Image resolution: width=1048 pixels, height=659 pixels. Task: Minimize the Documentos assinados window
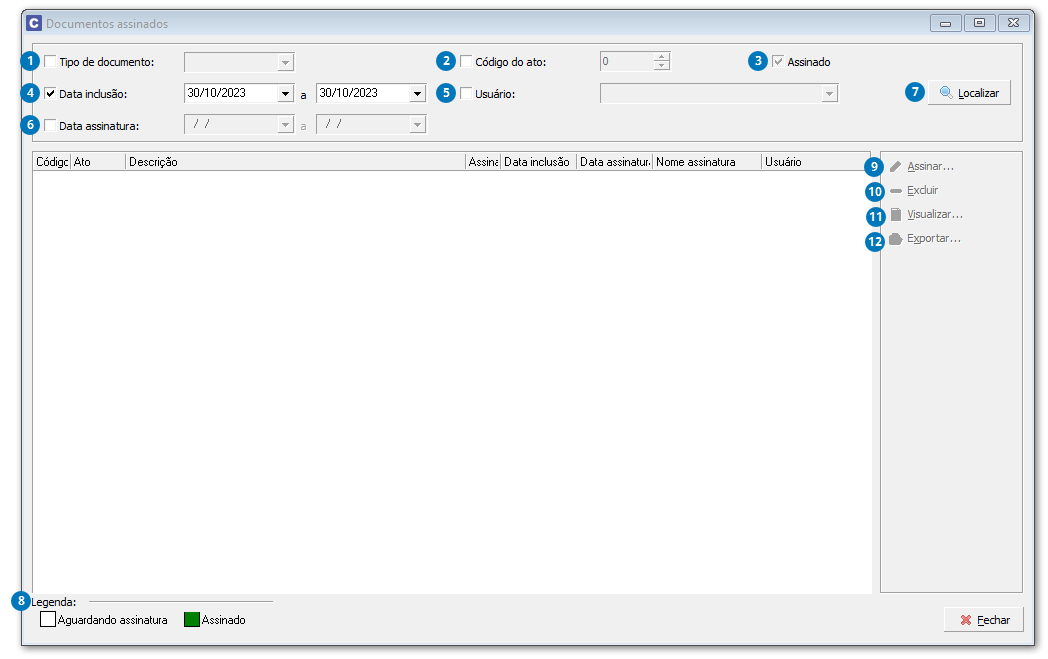[x=945, y=23]
